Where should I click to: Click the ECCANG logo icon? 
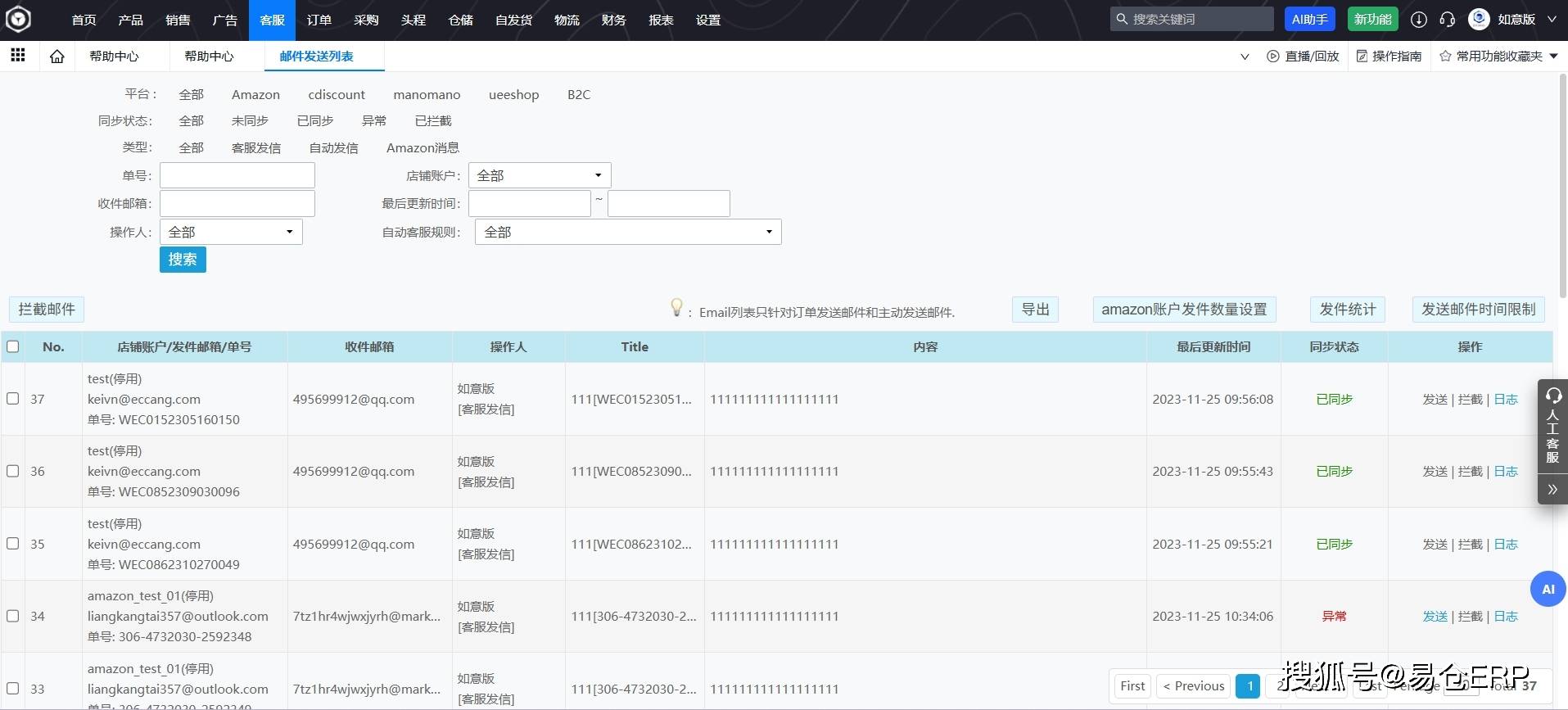18,19
